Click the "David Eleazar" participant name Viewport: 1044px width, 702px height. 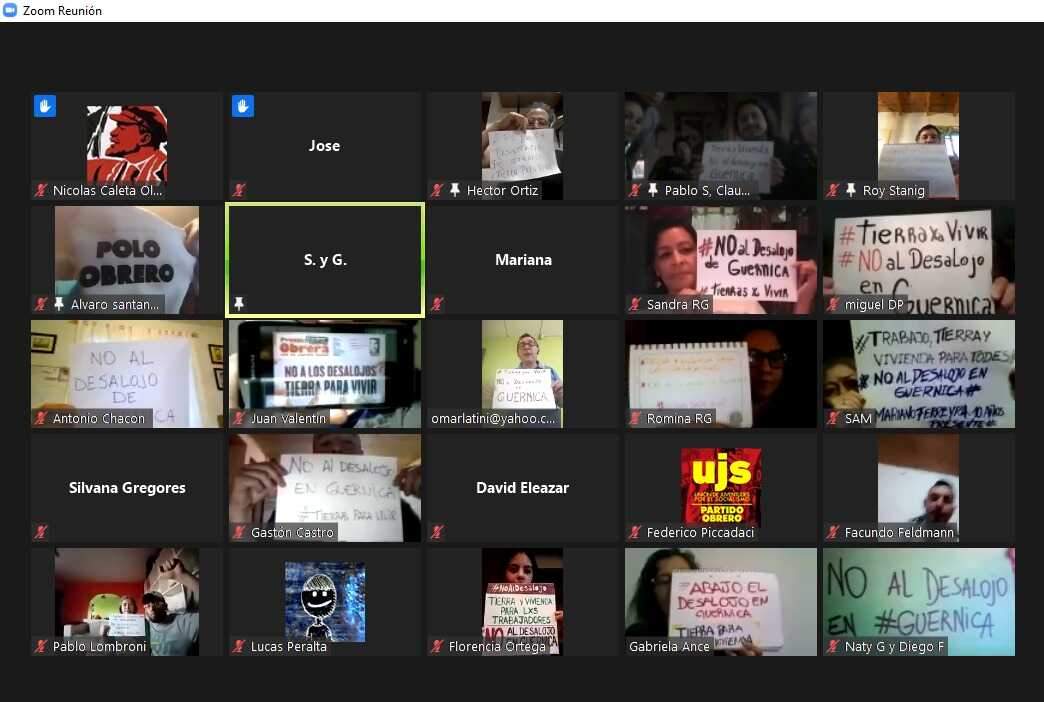coord(523,488)
